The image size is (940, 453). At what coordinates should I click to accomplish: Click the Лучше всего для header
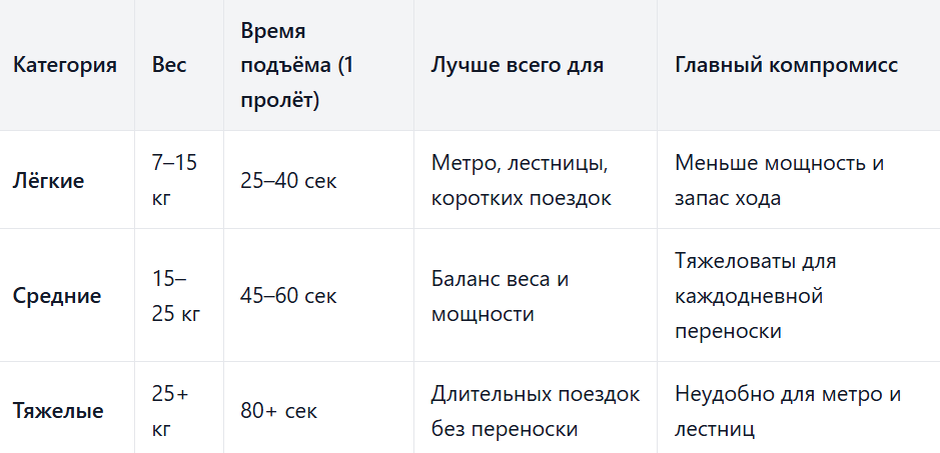[517, 65]
